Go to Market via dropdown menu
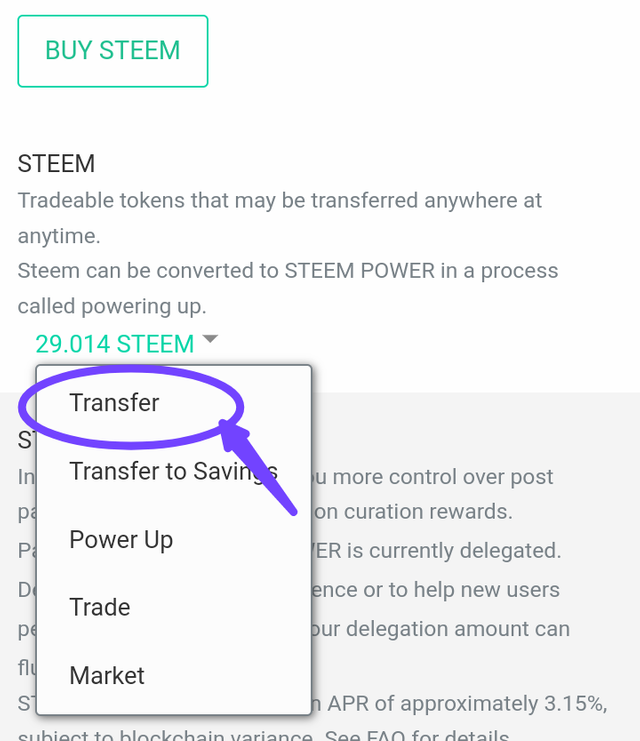Image resolution: width=640 pixels, height=741 pixels. click(107, 676)
